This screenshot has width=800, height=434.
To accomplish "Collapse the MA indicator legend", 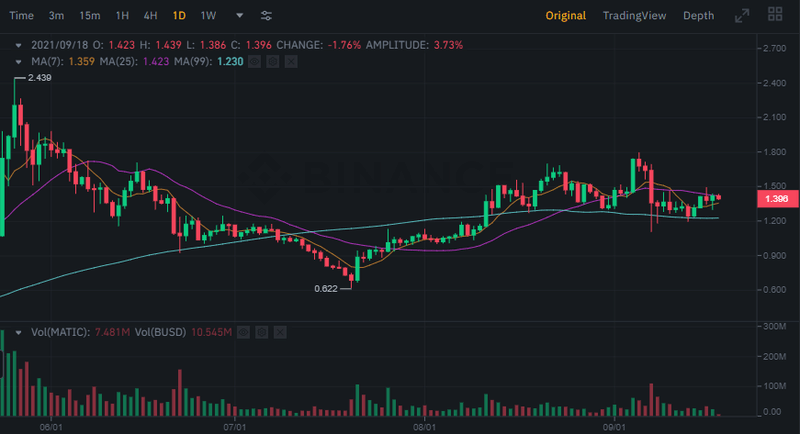I will (20, 62).
